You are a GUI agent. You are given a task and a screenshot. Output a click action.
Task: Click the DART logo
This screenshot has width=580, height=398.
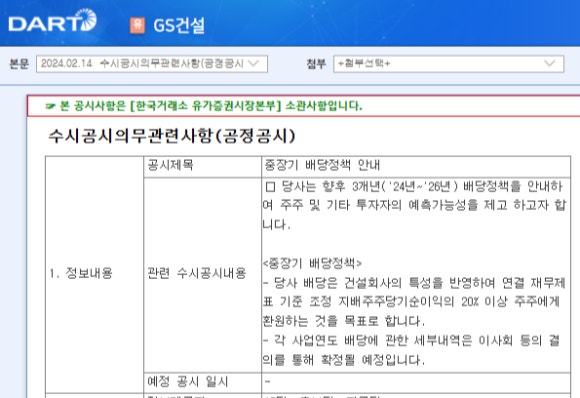coord(53,21)
